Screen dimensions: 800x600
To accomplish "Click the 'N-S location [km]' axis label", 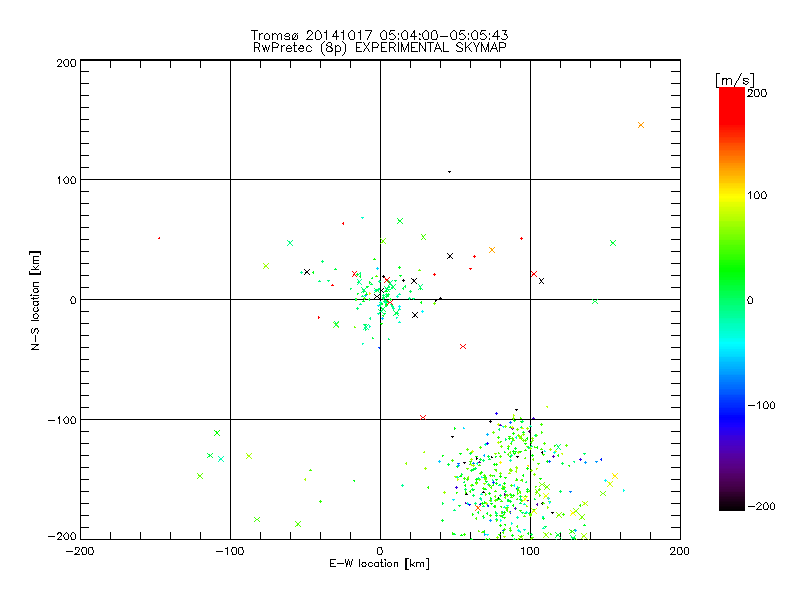I will pyautogui.click(x=34, y=300).
